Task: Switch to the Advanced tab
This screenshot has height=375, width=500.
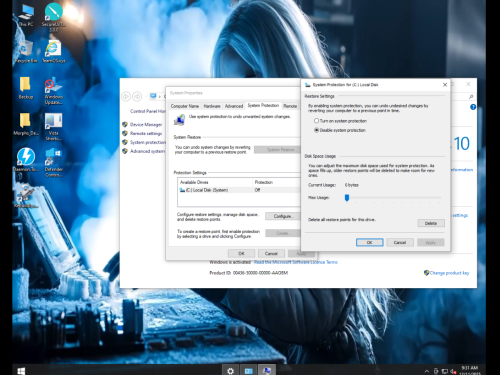Action: coord(234,106)
